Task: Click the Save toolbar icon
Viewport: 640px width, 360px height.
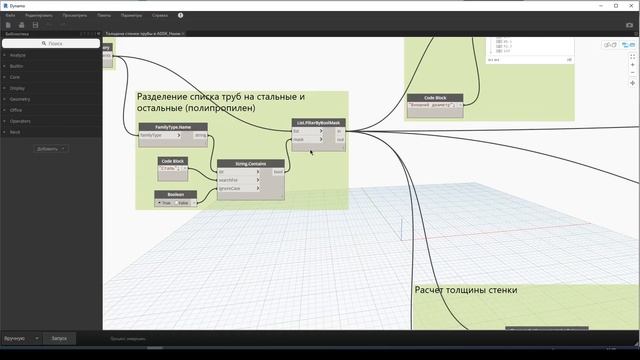Action: coord(36,25)
